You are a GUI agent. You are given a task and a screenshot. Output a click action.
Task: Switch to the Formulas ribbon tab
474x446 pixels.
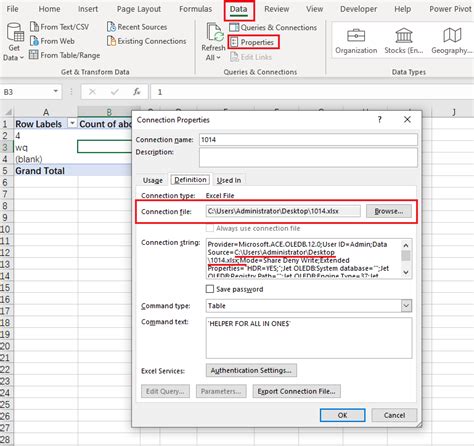pyautogui.click(x=195, y=9)
